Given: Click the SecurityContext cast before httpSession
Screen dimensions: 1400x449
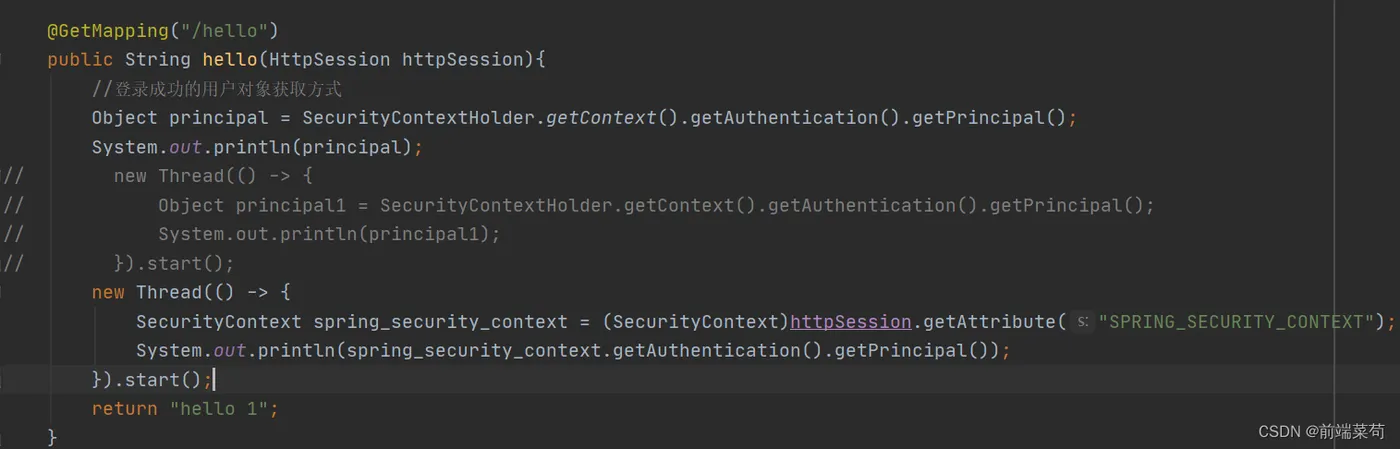Looking at the screenshot, I should tap(695, 322).
